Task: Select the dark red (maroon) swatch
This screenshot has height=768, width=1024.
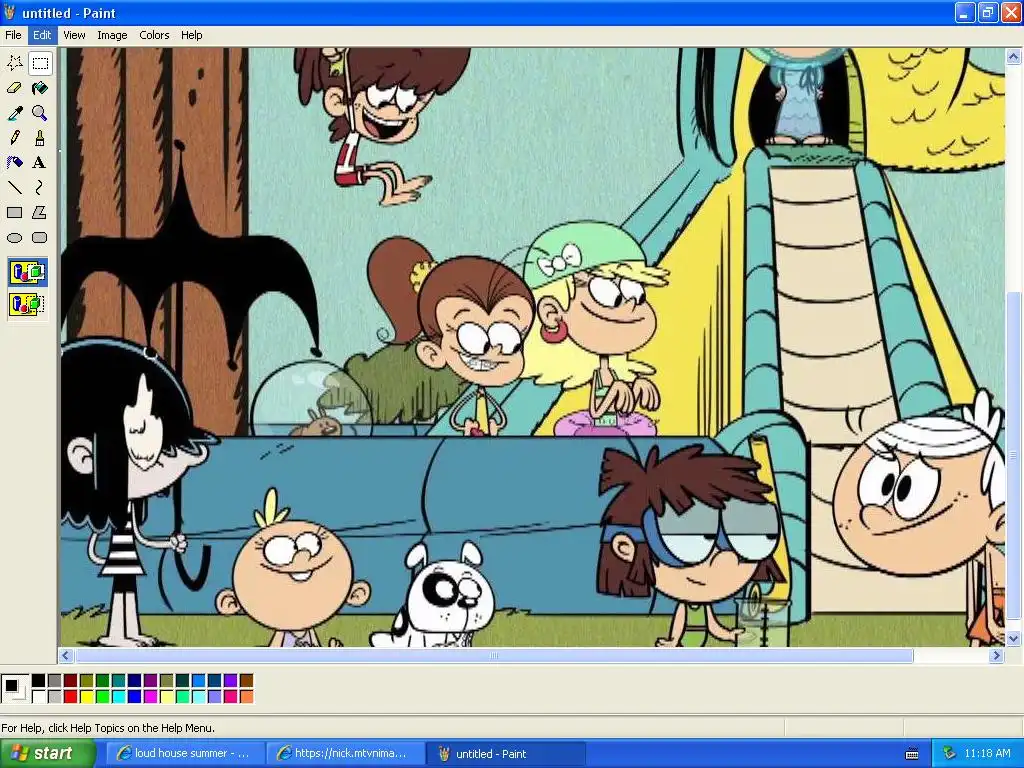Action: point(71,680)
